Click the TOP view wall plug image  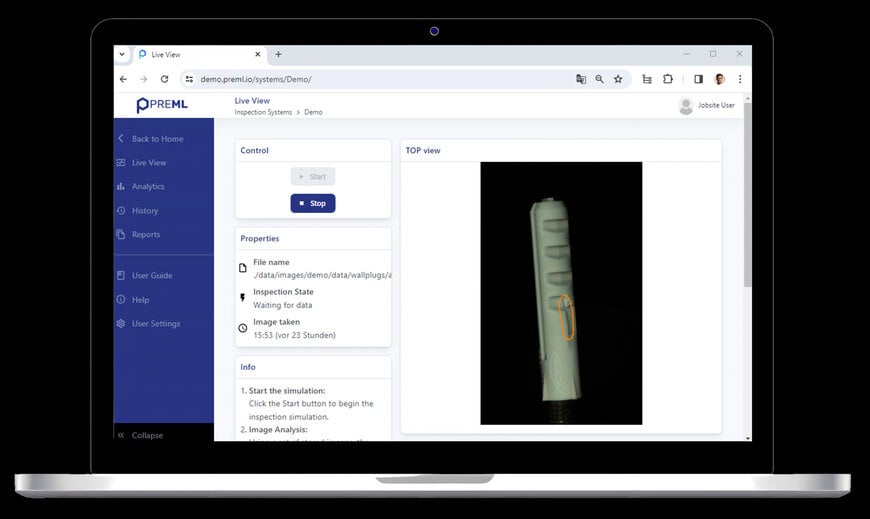tap(561, 293)
